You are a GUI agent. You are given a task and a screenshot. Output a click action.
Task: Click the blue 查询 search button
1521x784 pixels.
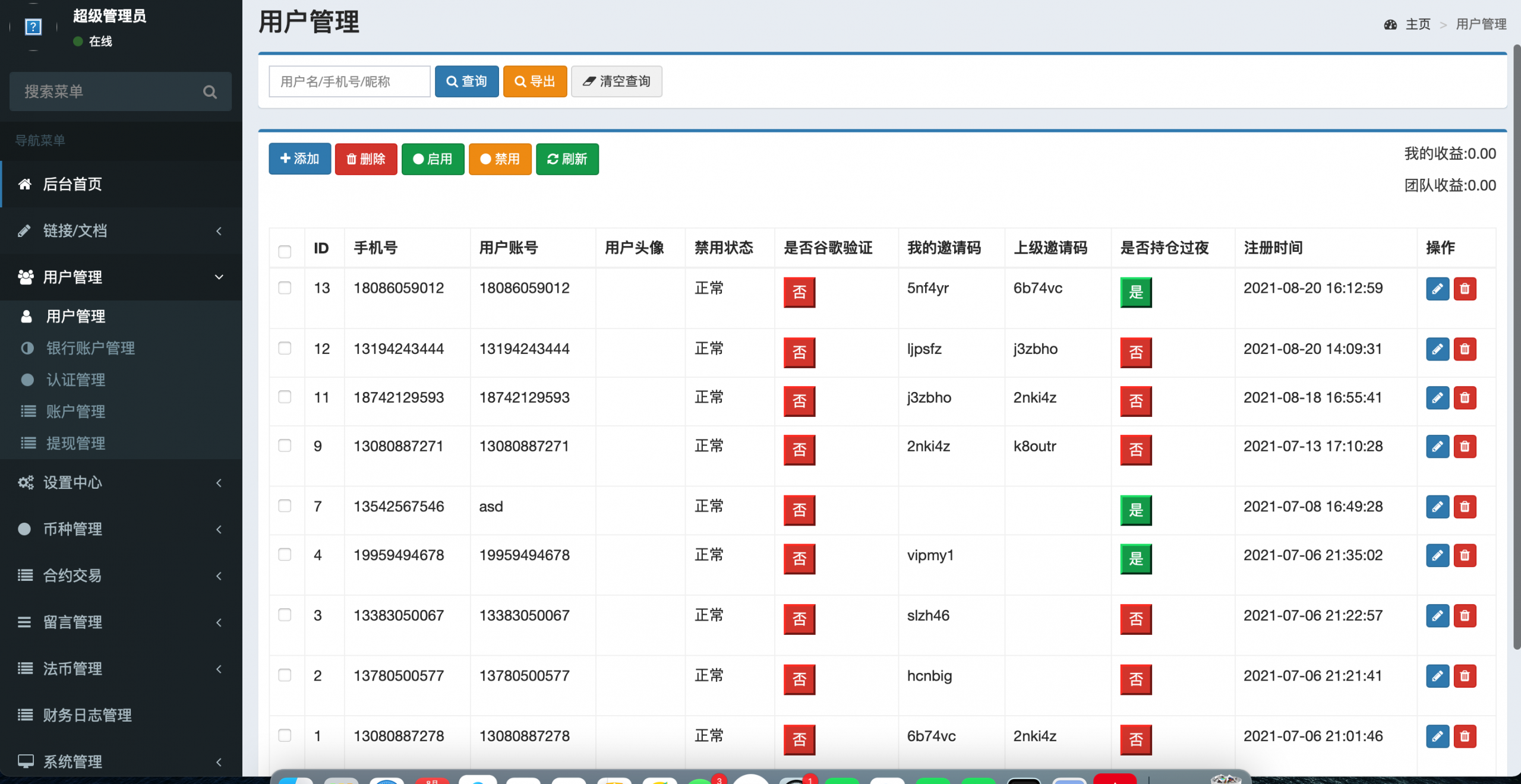[466, 81]
